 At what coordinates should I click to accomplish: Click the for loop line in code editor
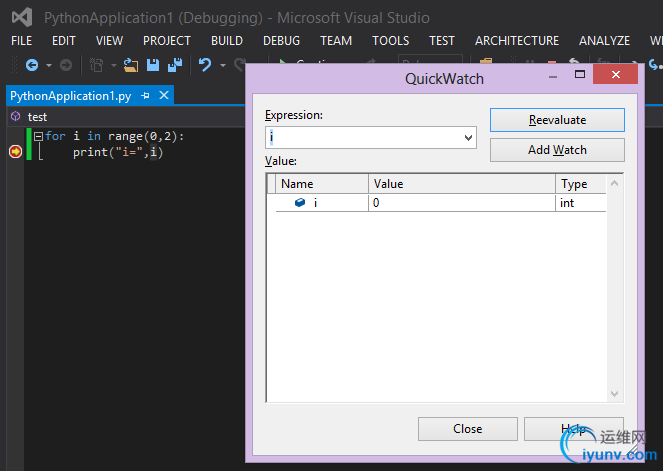point(115,136)
